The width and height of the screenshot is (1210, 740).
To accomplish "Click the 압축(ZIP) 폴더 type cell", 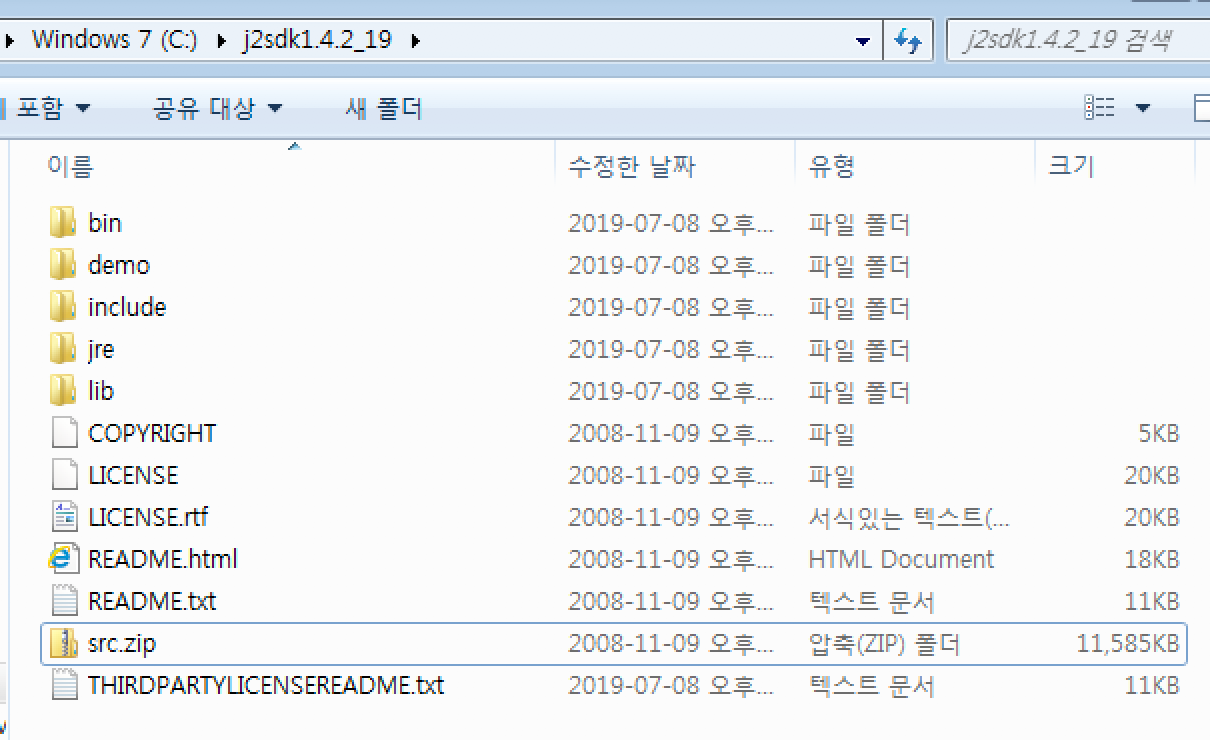I will click(884, 643).
